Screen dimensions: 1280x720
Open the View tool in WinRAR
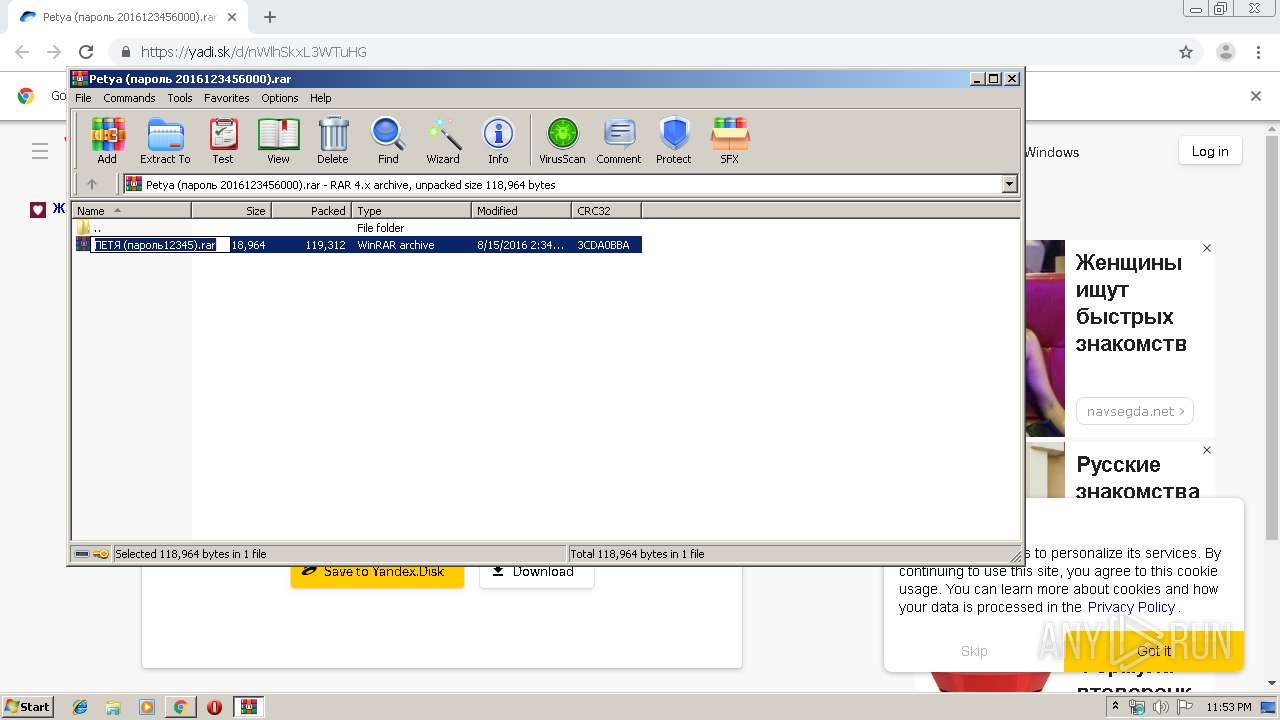click(278, 140)
